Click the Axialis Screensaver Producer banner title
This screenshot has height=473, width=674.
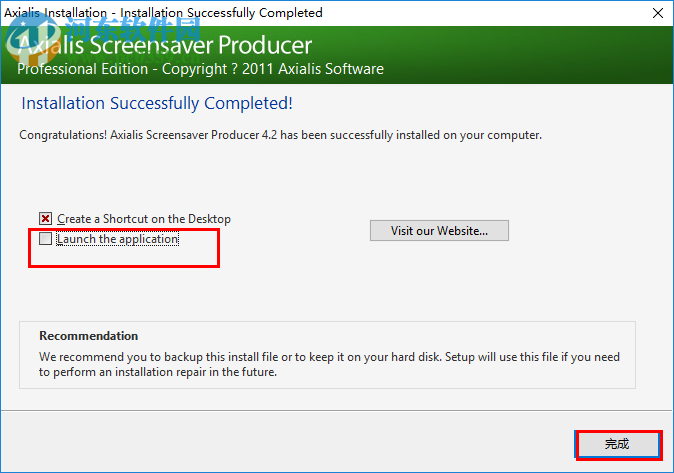(x=165, y=45)
